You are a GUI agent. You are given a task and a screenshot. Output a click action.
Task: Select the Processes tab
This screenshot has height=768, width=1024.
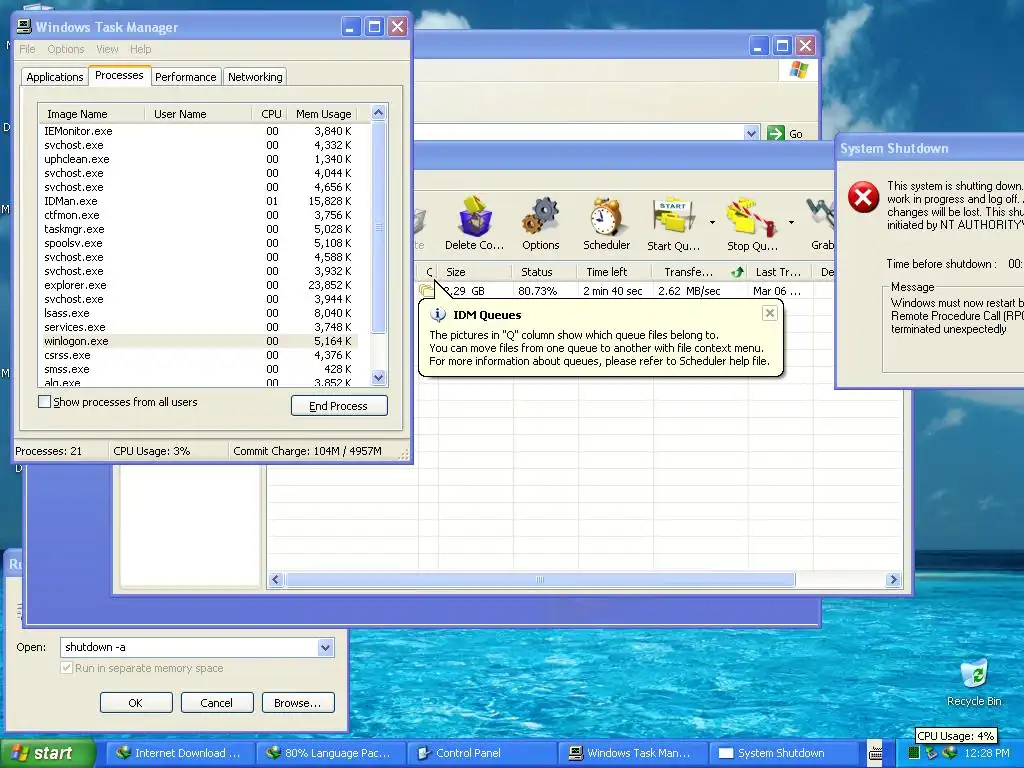pyautogui.click(x=120, y=75)
